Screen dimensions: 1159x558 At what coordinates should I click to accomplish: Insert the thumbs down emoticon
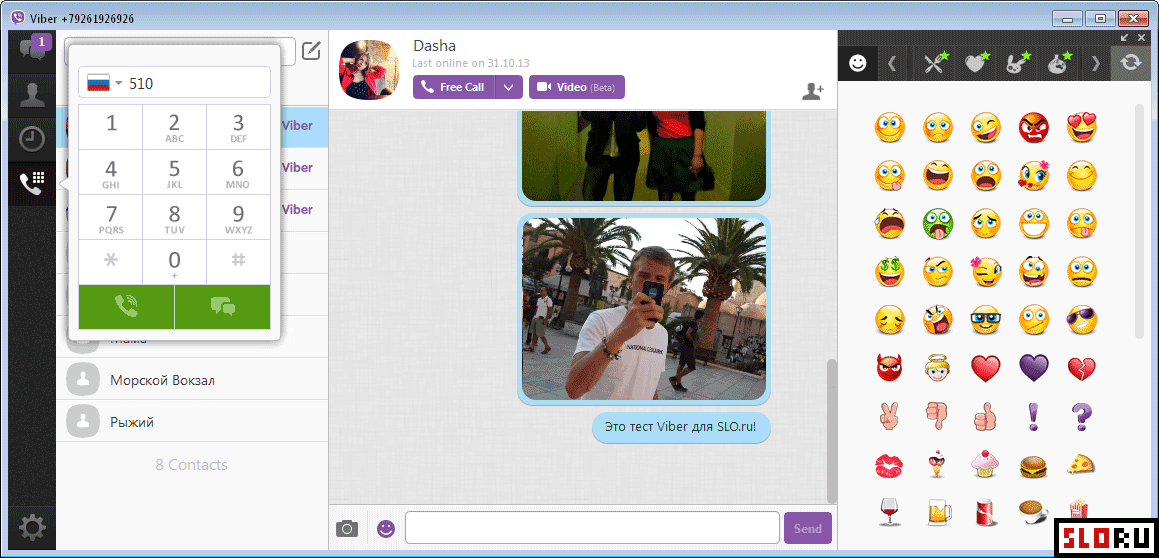pyautogui.click(x=937, y=417)
